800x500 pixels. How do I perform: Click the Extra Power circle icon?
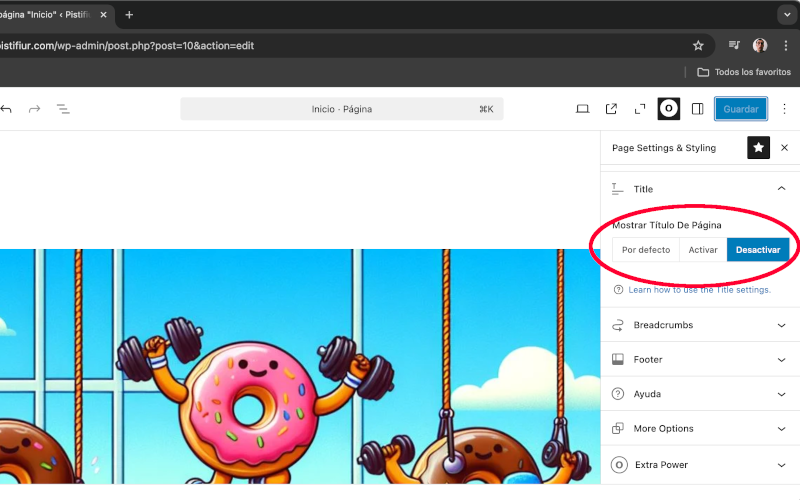[x=619, y=465]
